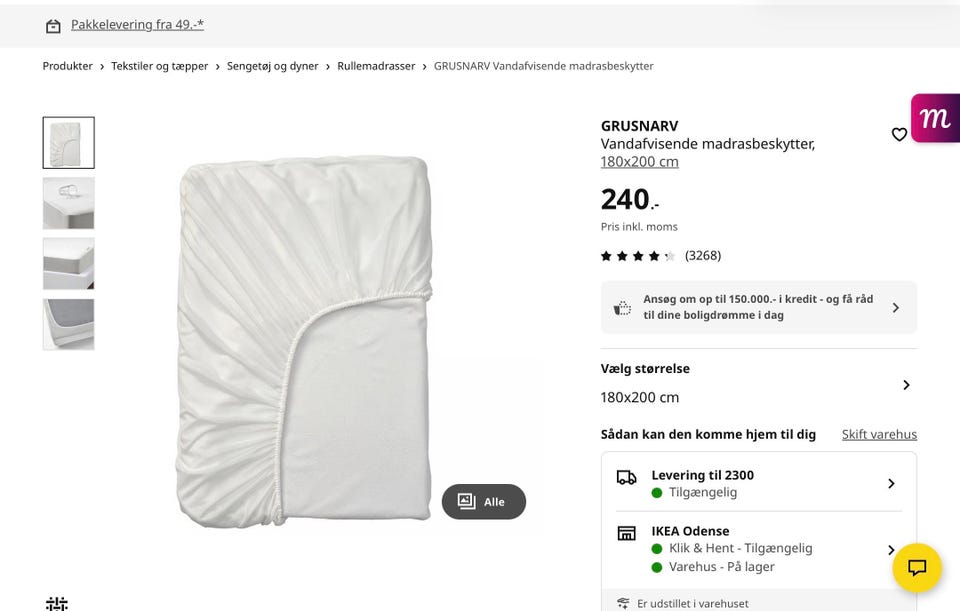Viewport: 960px width, 611px height.
Task: Click the delivery truck icon
Action: click(627, 477)
